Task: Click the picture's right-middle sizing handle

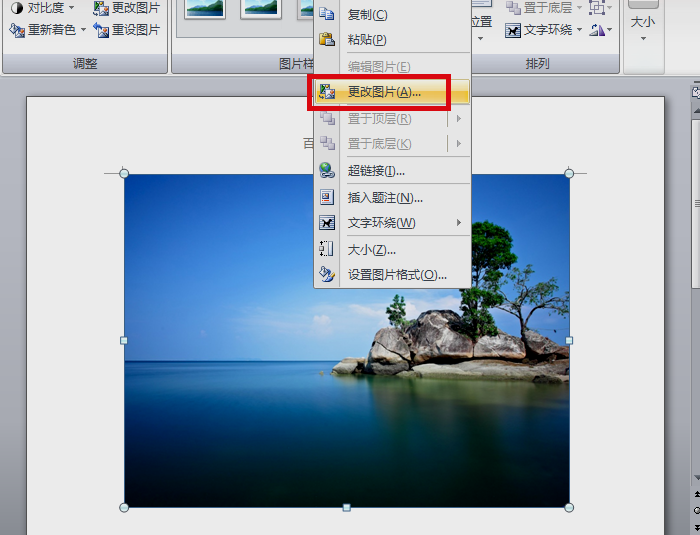Action: coord(569,341)
